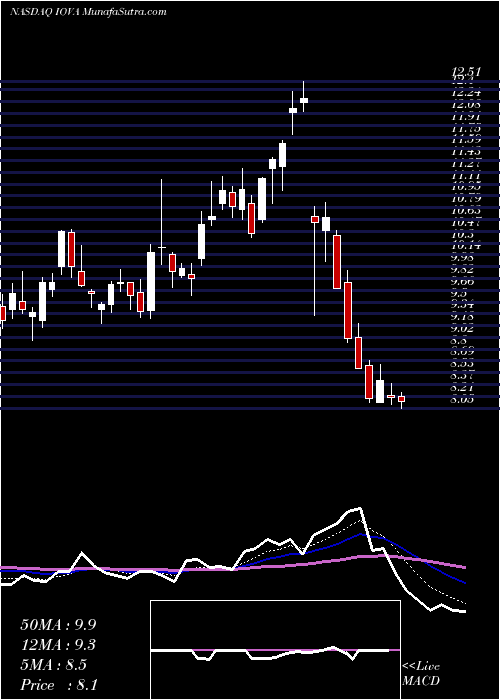
Task: Click the highest candlestick near 12.51
Action: 304,97
